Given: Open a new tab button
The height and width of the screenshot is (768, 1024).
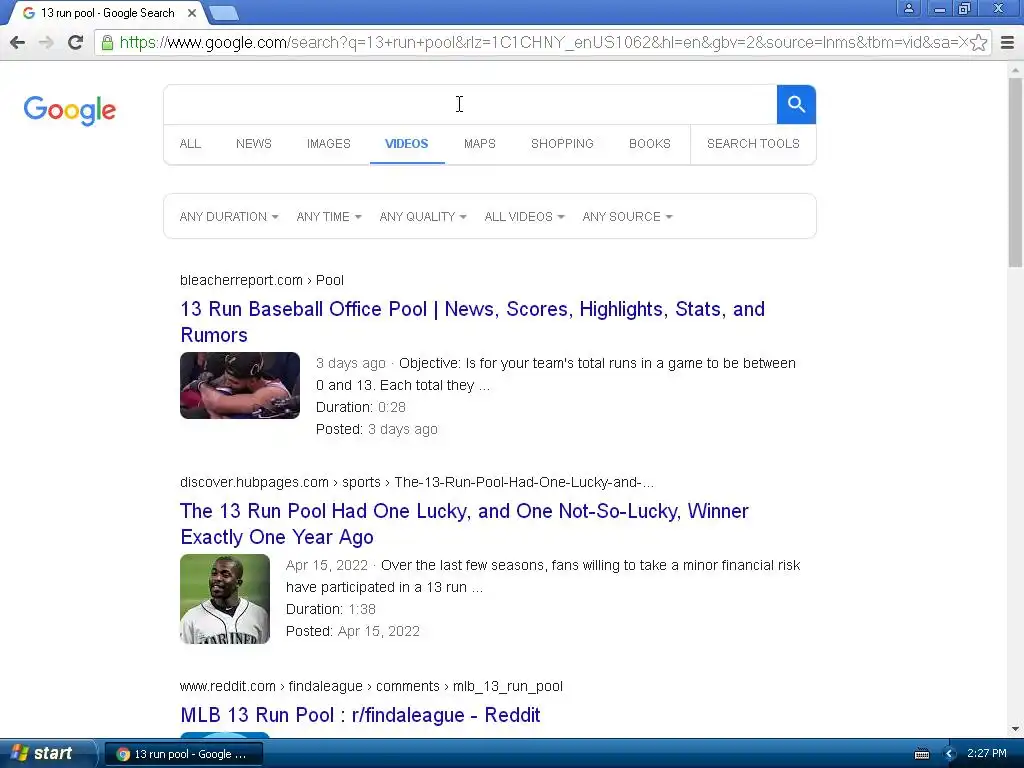Looking at the screenshot, I should click(224, 13).
